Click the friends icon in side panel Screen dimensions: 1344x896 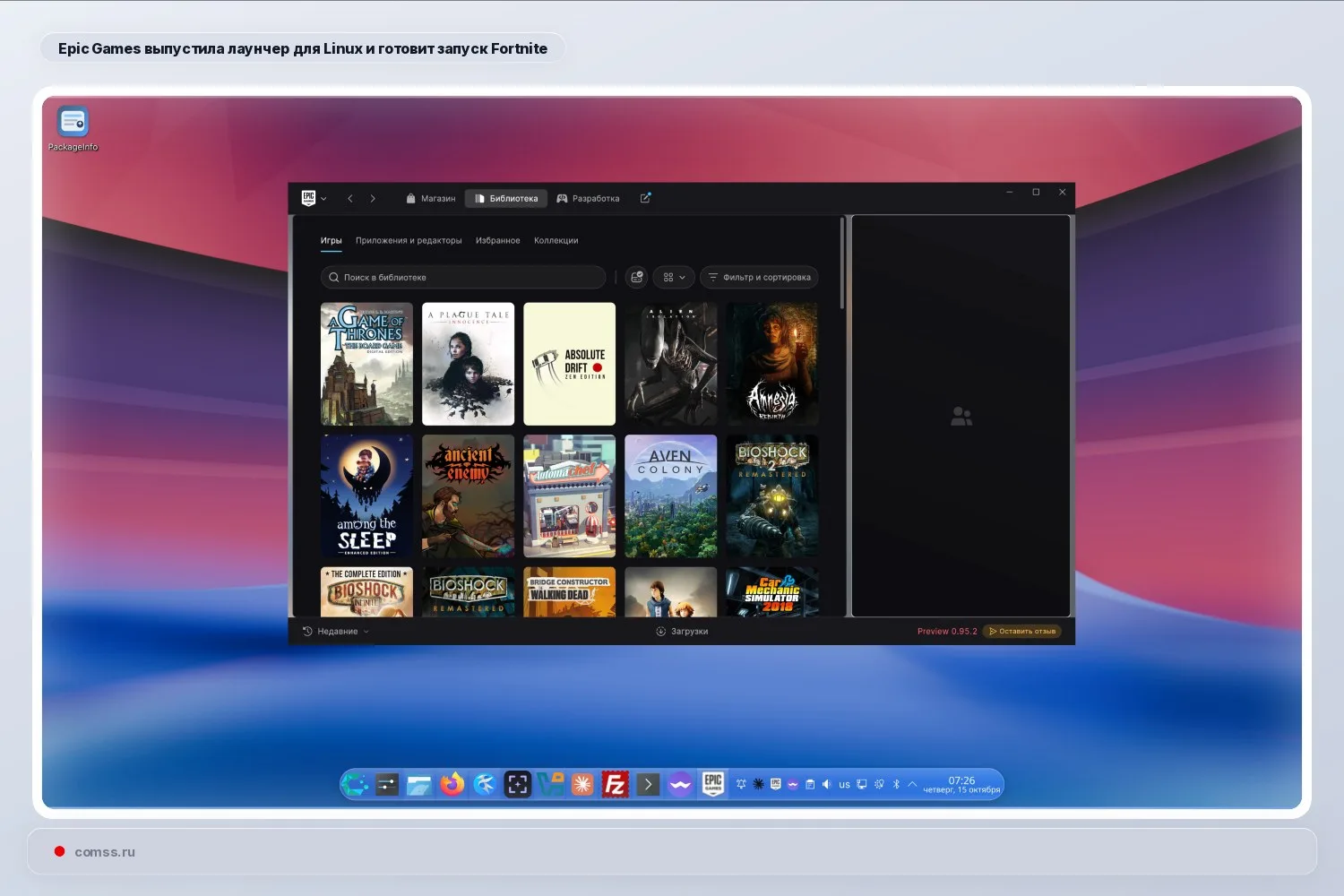[961, 417]
